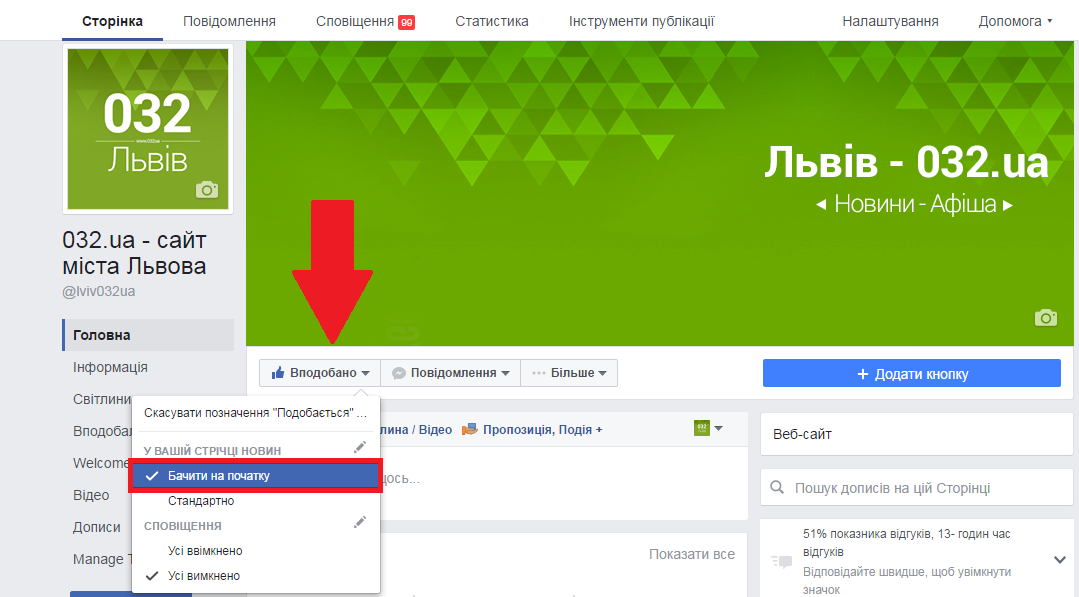
Task: Choose Усі ввімкнено notifications option
Action: [205, 551]
